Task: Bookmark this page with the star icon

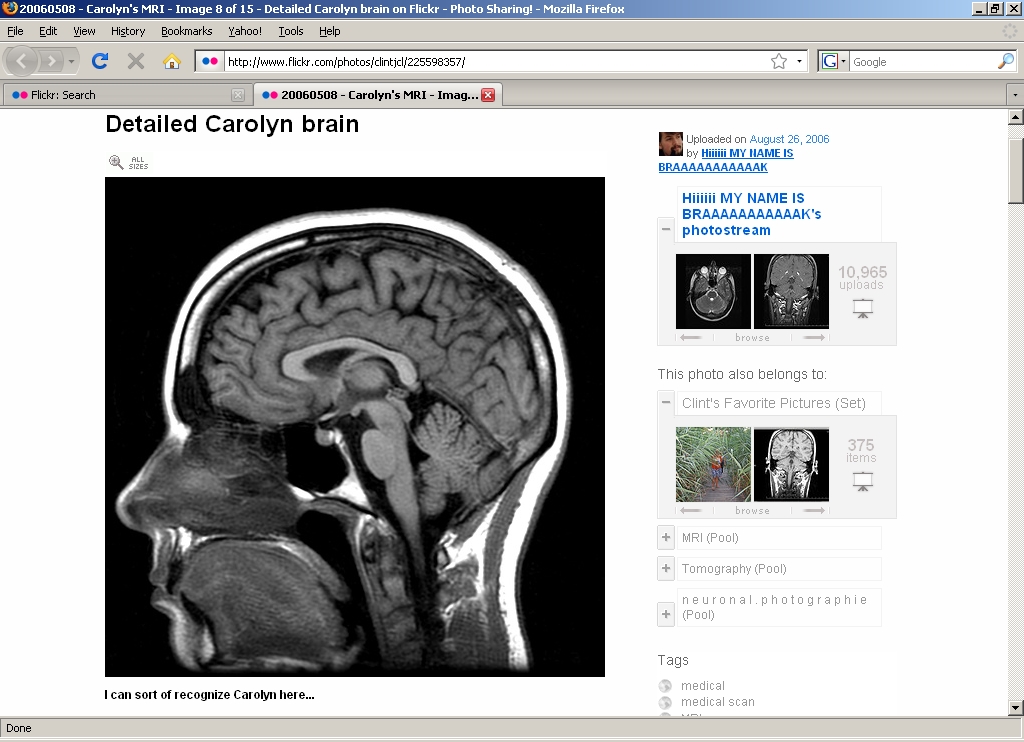Action: (x=779, y=61)
